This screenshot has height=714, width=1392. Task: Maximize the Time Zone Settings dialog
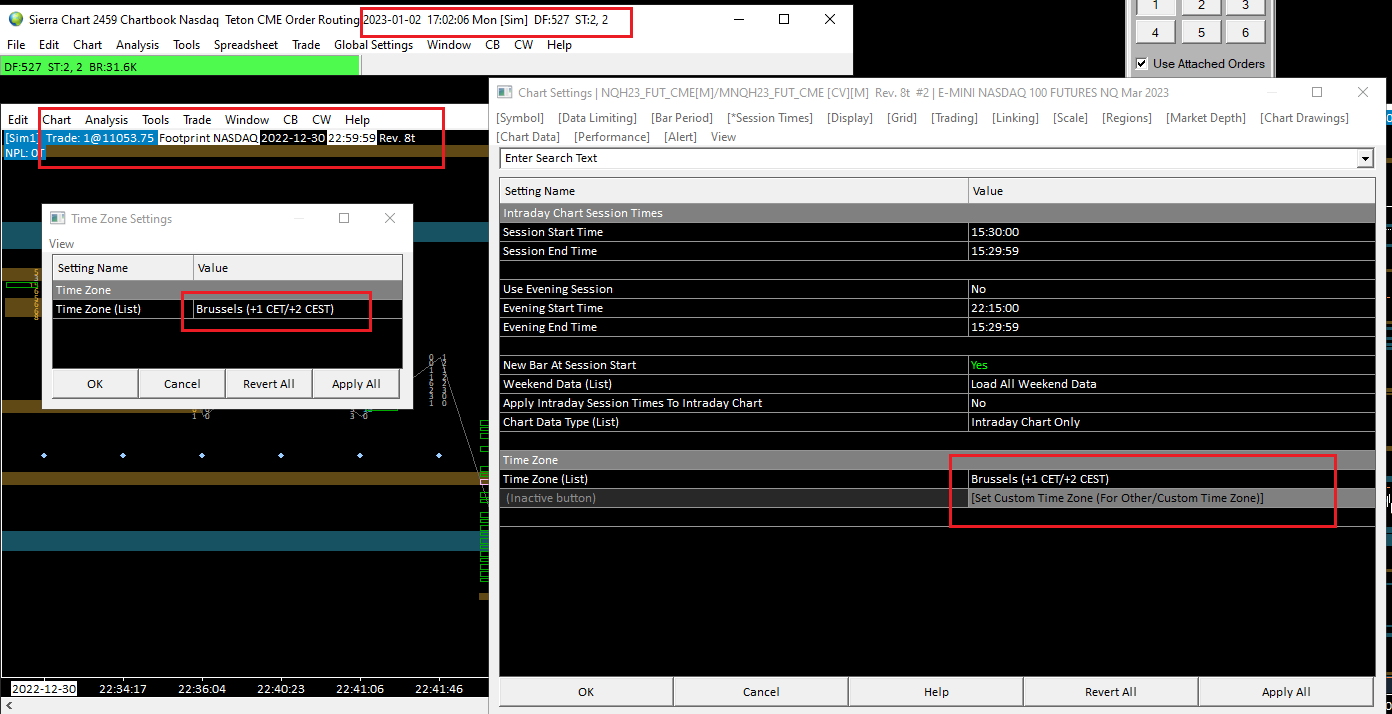coord(344,218)
